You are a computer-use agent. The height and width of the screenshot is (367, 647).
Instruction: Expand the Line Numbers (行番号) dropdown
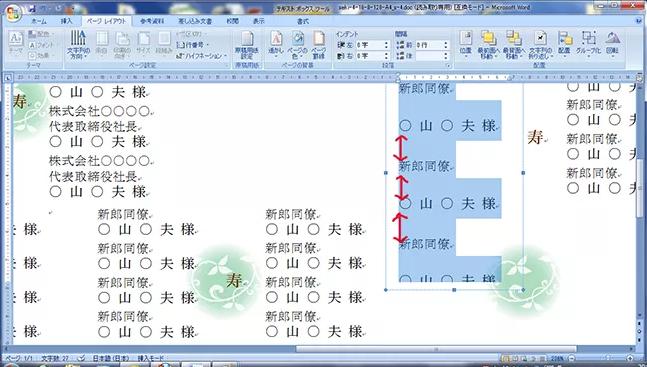(x=192, y=45)
